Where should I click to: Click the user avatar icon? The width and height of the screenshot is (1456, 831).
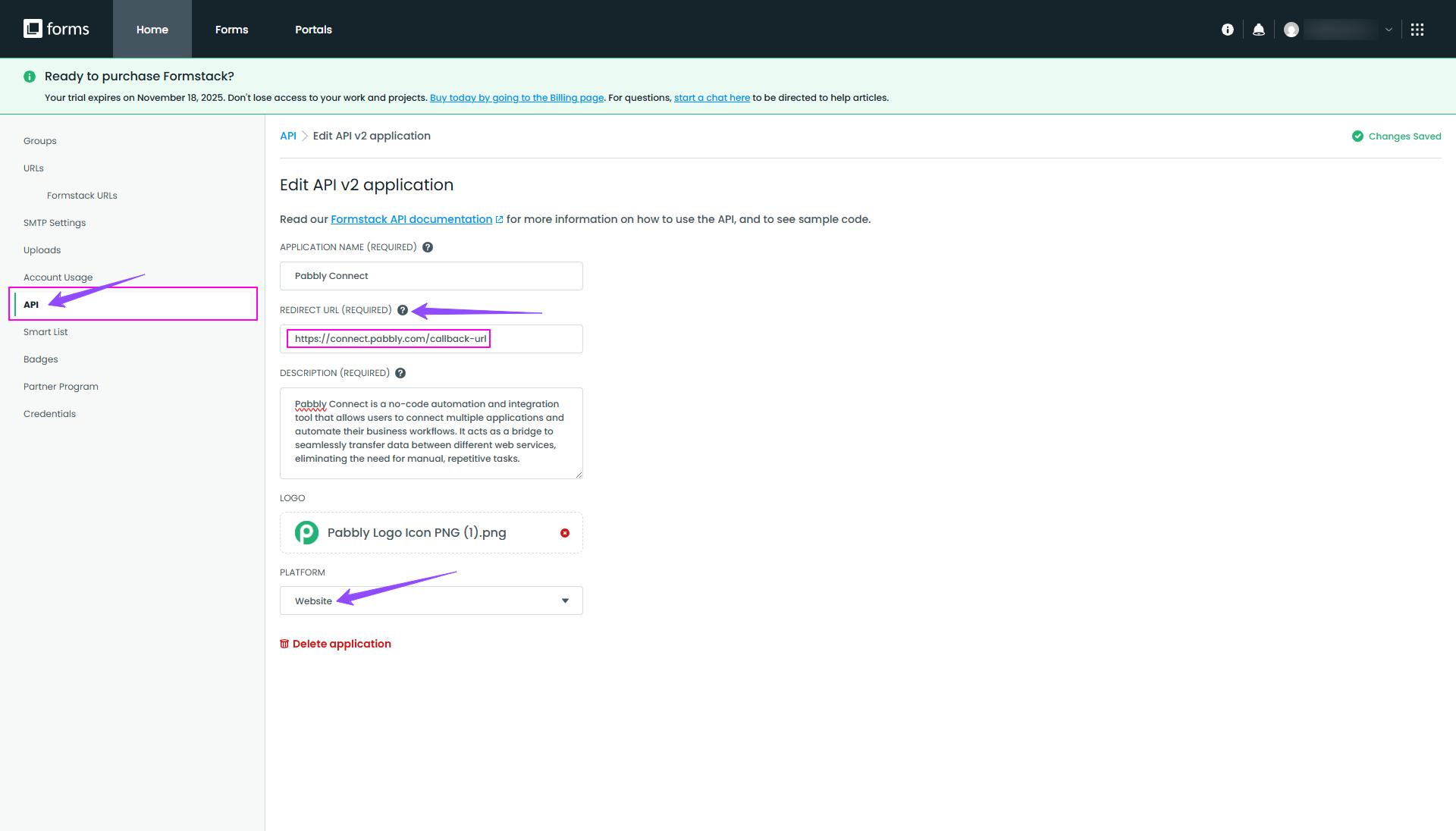1291,30
